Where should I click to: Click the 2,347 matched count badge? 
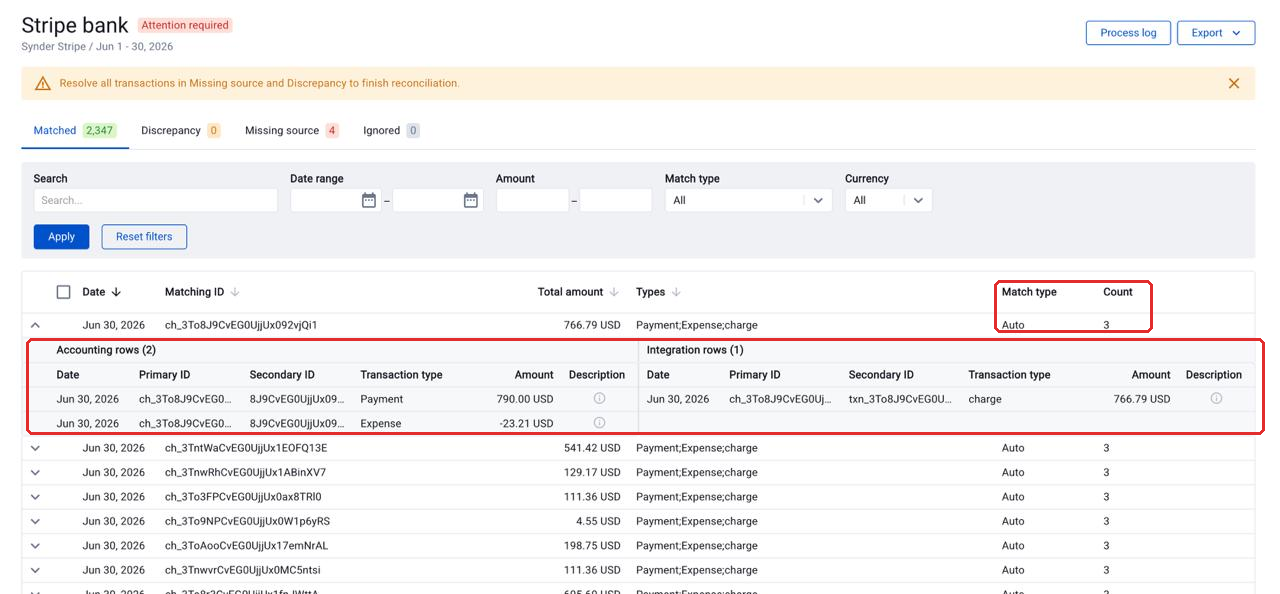click(99, 130)
